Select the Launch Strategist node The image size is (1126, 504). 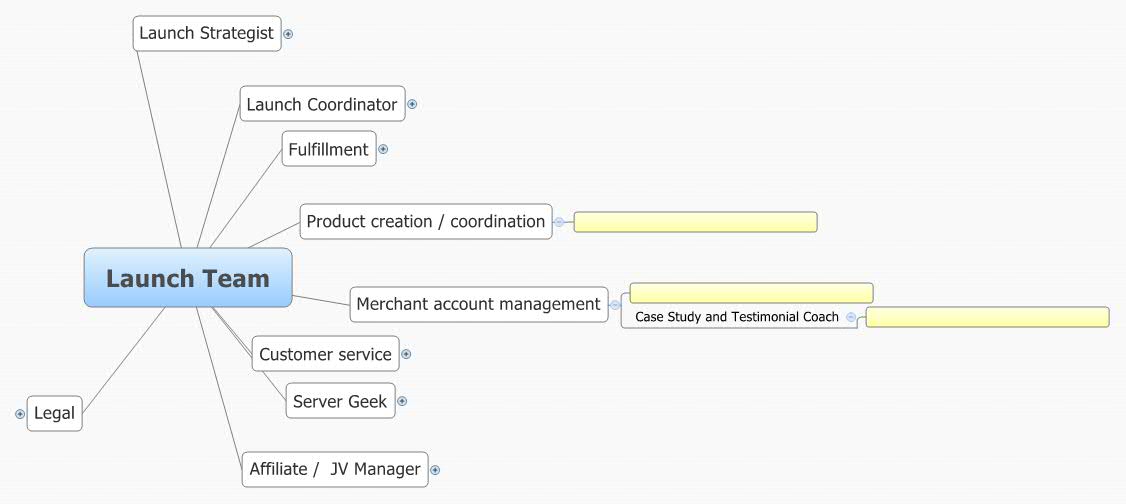(206, 33)
